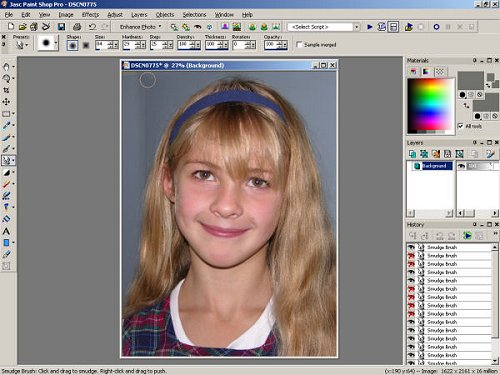Create a new image with New icon
The width and height of the screenshot is (500, 375).
(11, 27)
